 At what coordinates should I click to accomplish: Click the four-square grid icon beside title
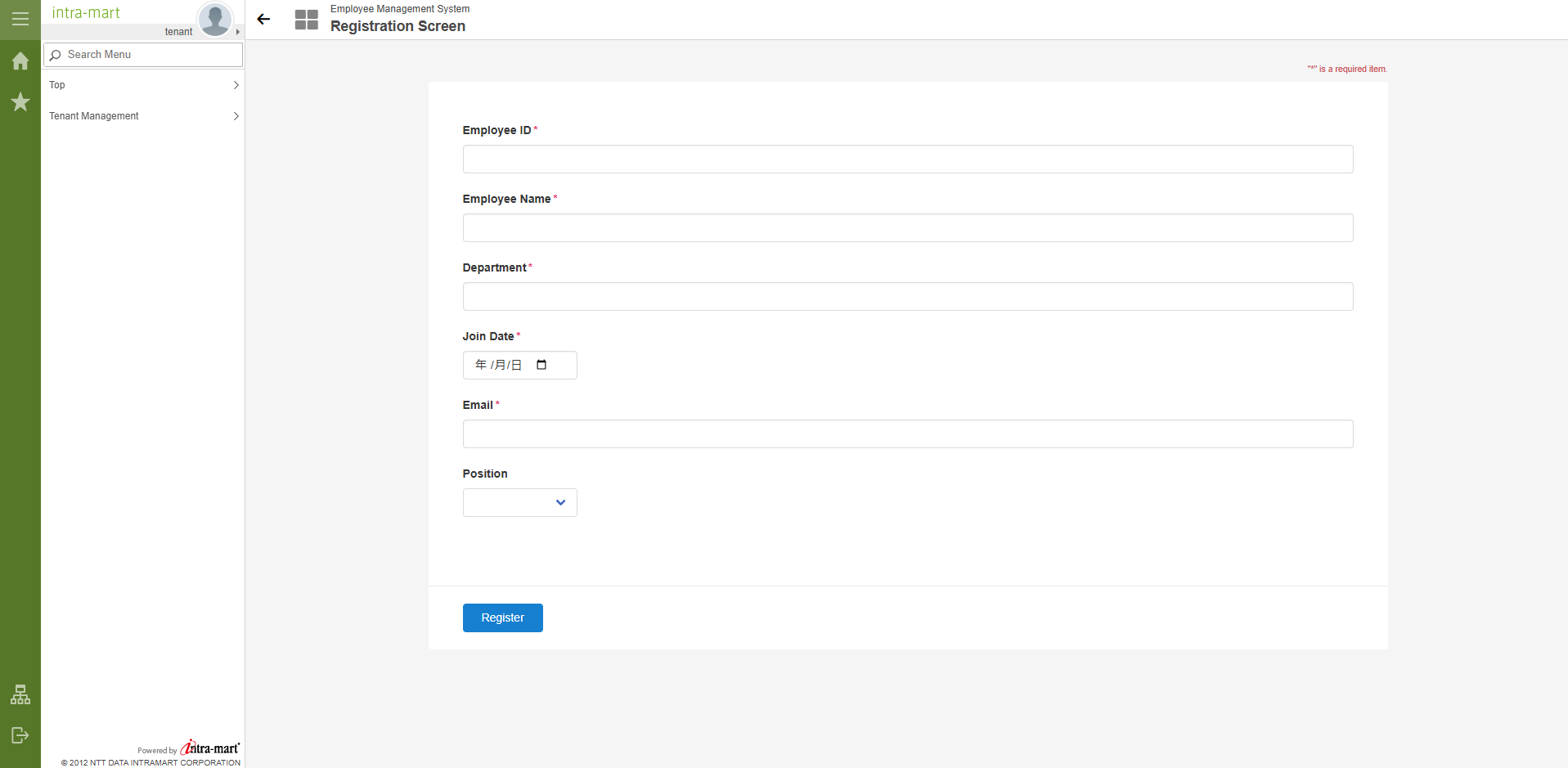click(x=307, y=20)
